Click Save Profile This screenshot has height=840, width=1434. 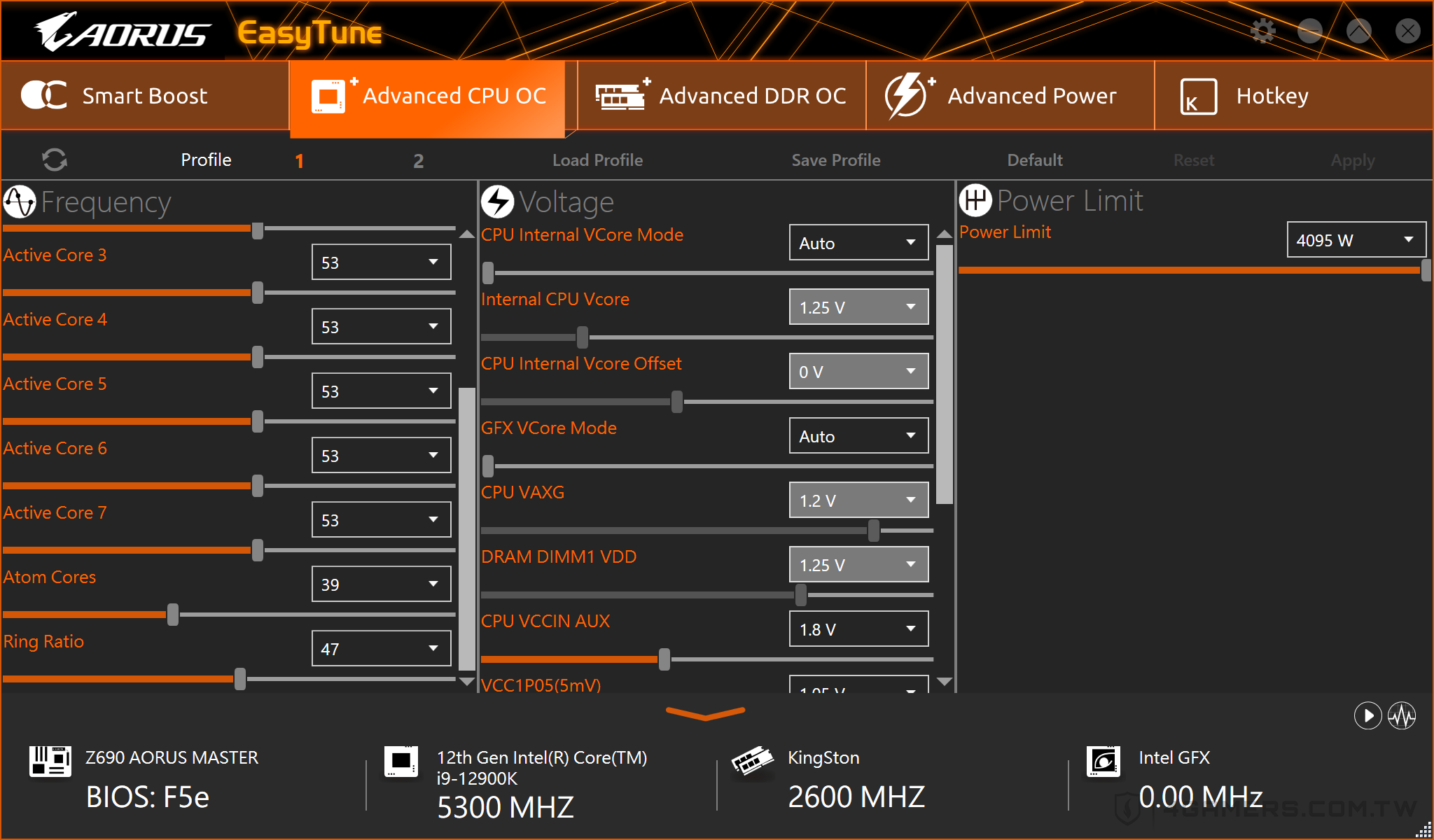836,160
